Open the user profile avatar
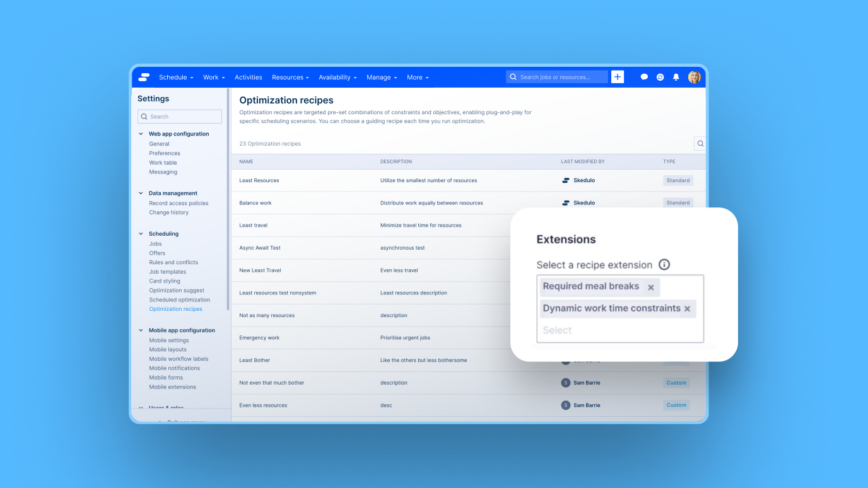The image size is (868, 488). coord(694,77)
